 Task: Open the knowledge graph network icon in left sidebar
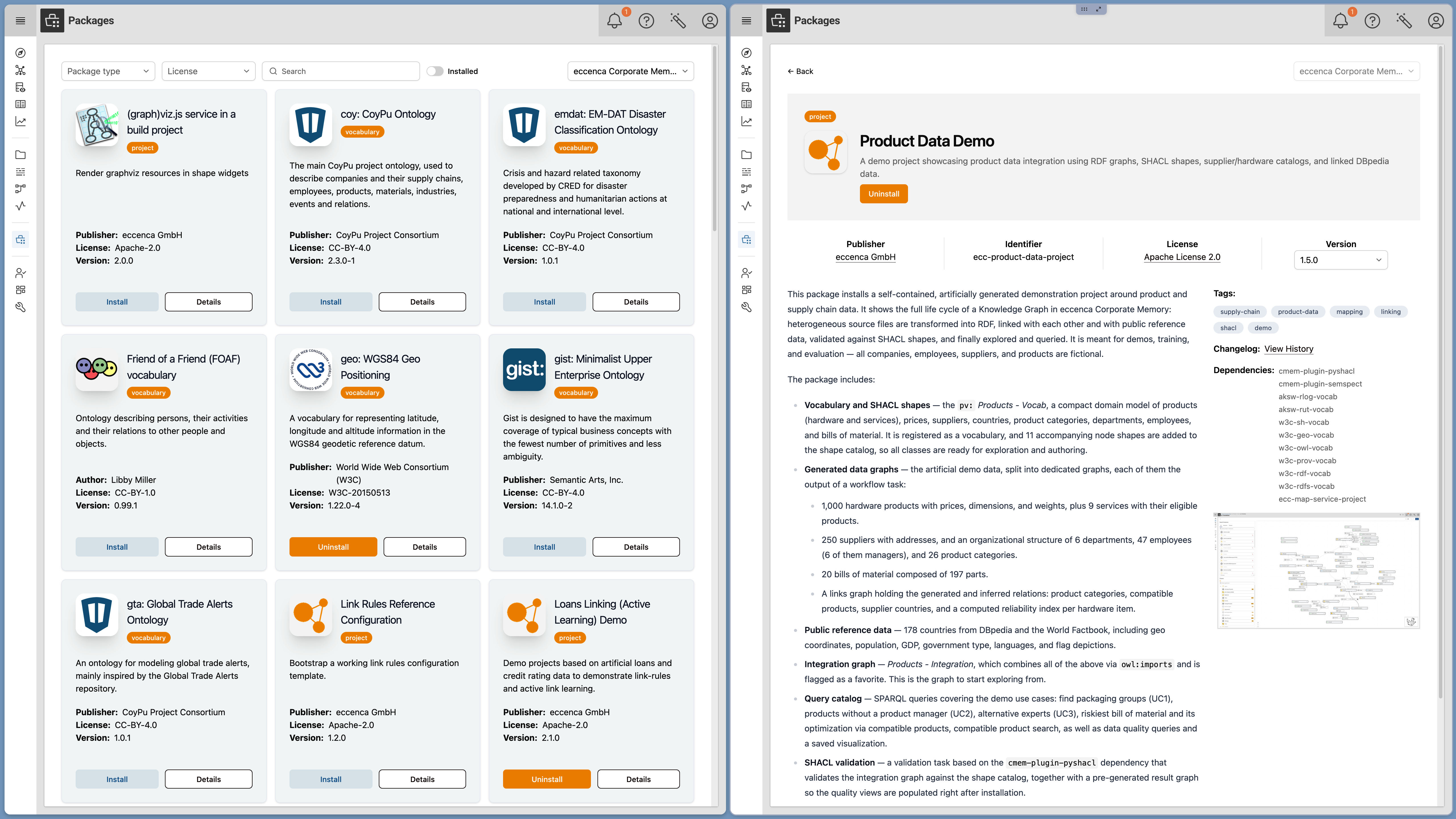20,70
